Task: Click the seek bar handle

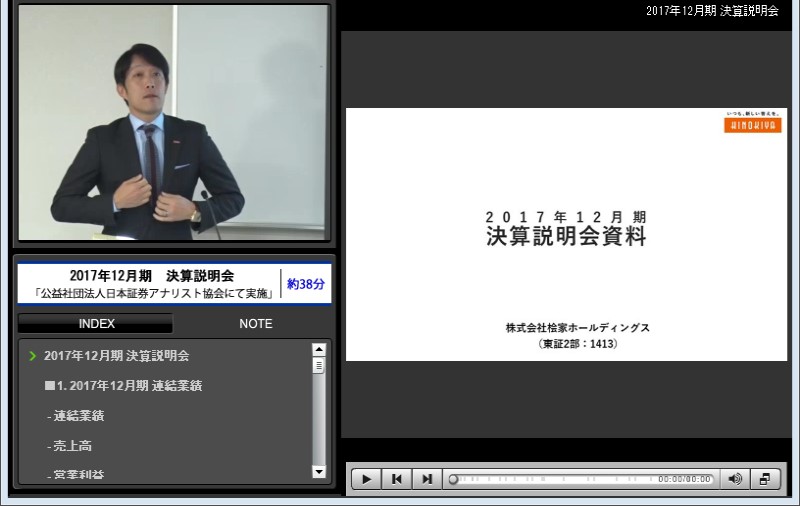Action: tap(453, 479)
